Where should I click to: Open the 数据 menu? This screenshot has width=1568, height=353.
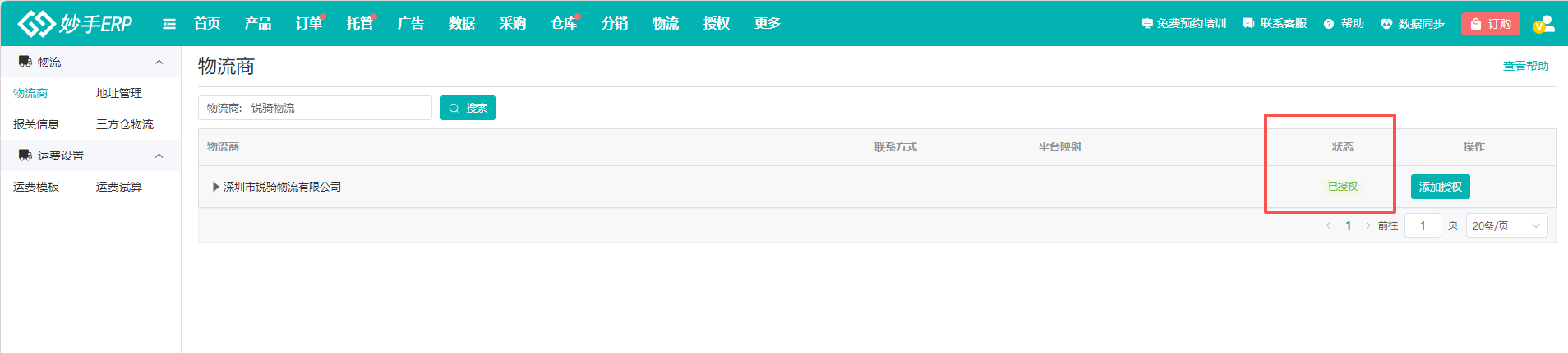462,24
